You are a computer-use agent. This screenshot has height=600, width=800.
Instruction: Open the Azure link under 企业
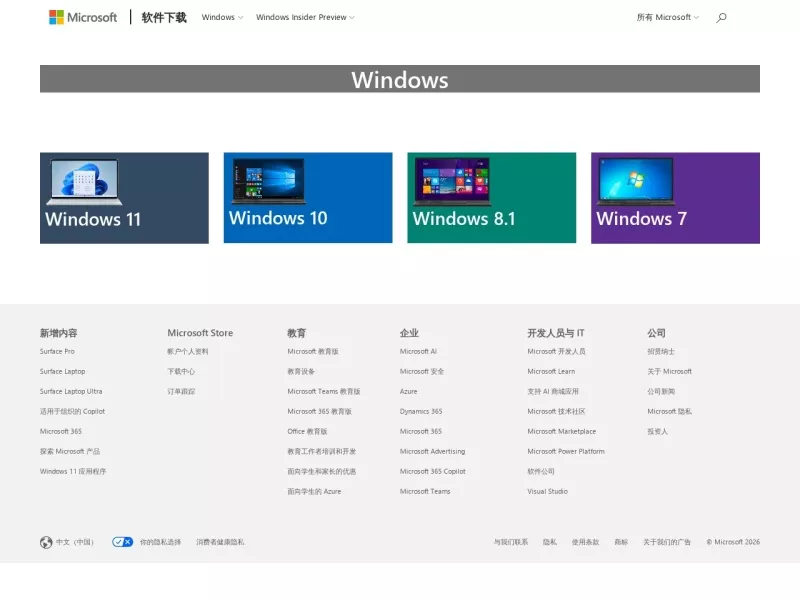(x=408, y=391)
